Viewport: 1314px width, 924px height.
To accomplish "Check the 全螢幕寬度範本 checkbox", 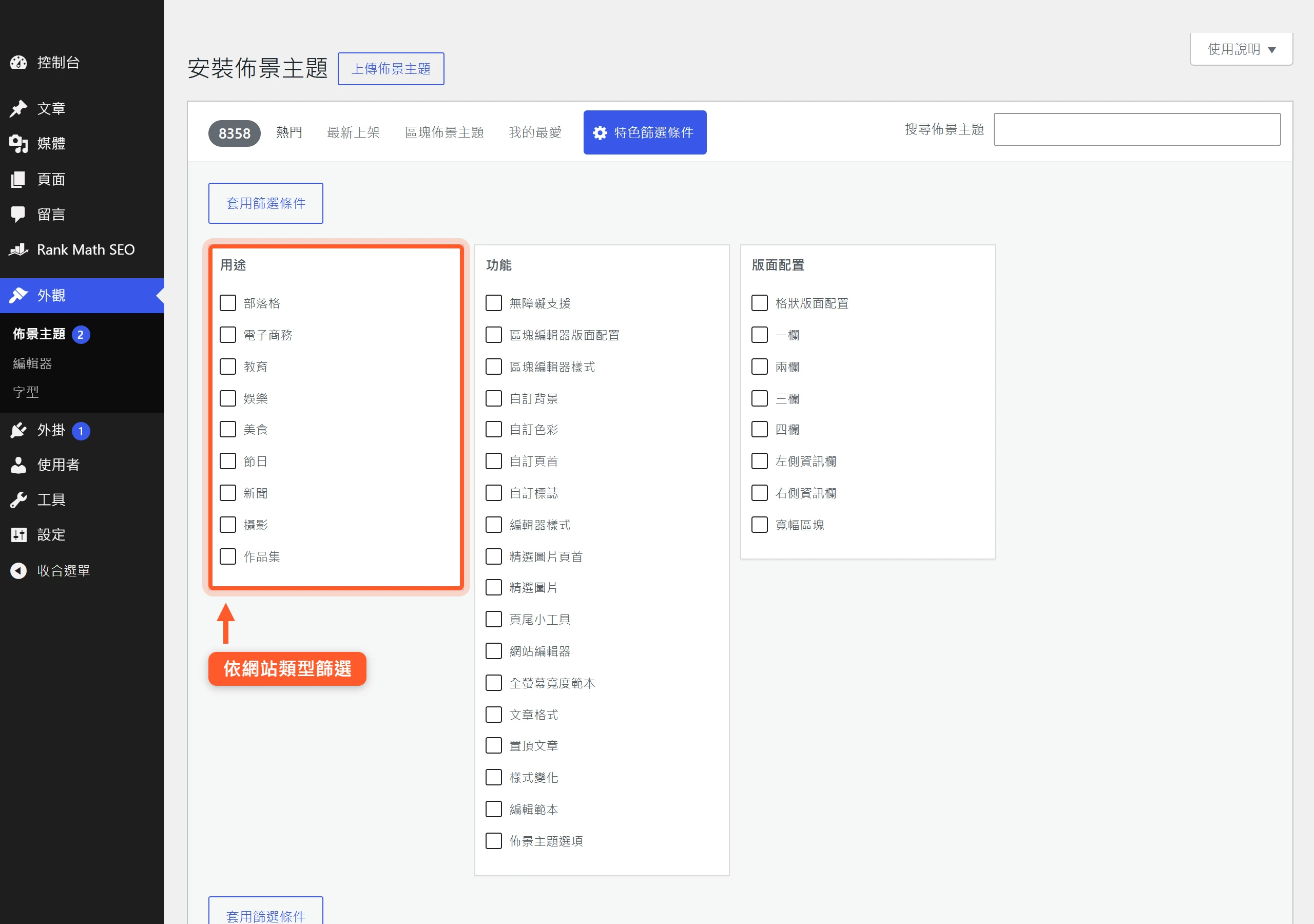I will tap(493, 683).
